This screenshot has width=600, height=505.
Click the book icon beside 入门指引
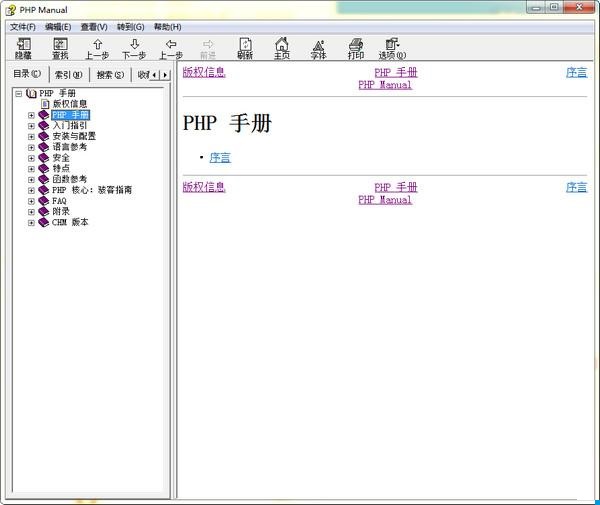point(44,125)
